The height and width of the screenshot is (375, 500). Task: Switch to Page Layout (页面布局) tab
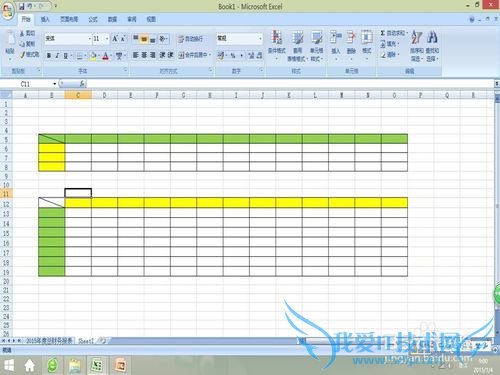[69, 19]
